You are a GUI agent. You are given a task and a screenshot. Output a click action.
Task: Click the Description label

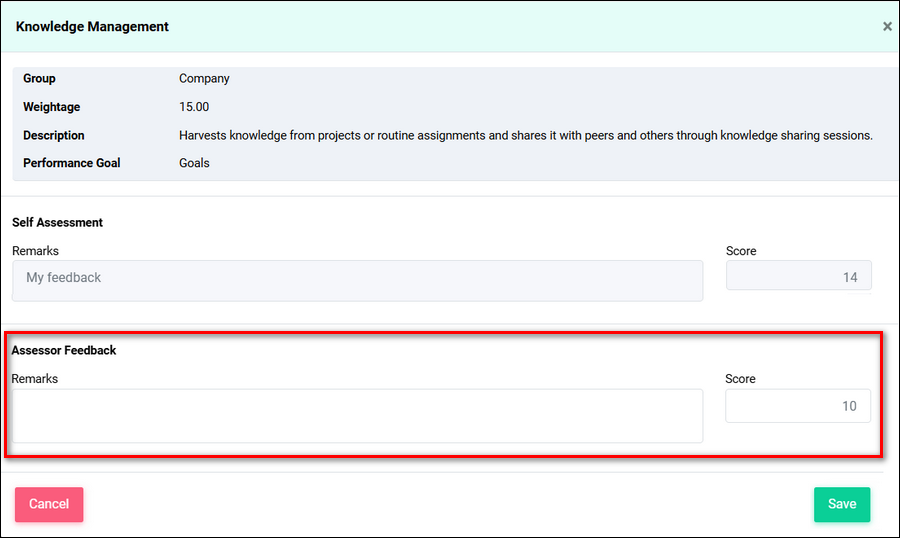click(x=54, y=135)
